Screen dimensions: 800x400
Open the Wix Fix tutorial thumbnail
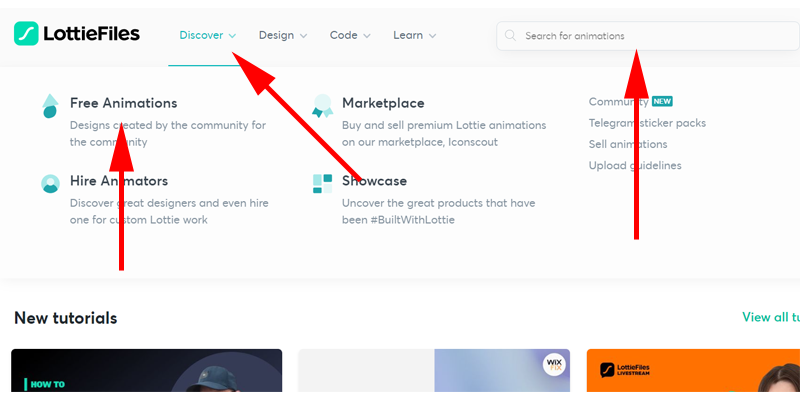coord(434,370)
